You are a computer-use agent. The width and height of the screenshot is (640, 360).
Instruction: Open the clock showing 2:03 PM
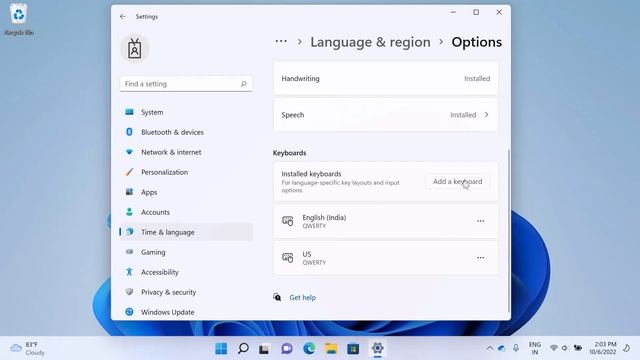click(x=603, y=348)
